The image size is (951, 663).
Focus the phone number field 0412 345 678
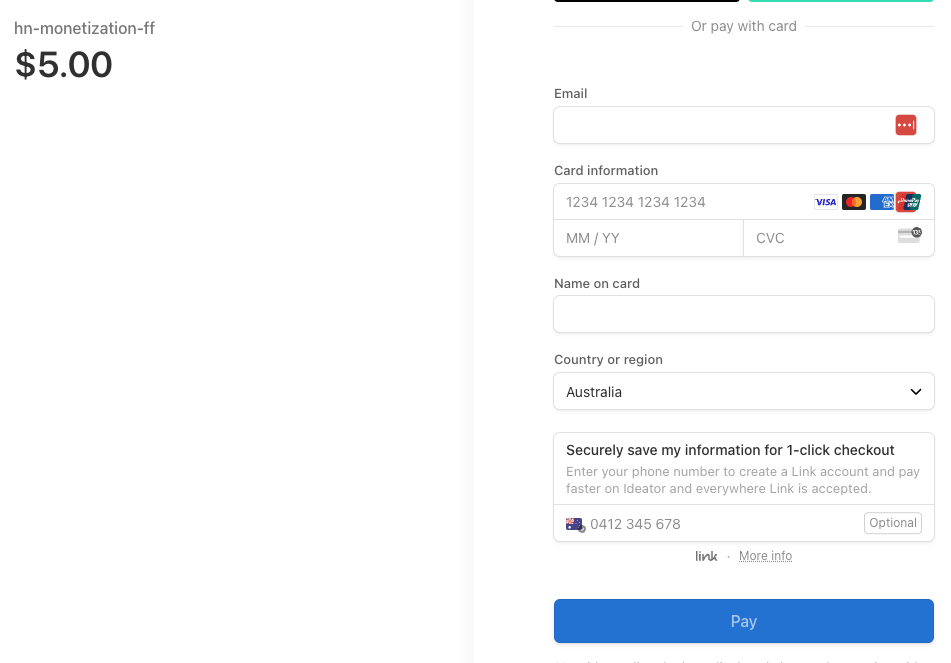[725, 524]
